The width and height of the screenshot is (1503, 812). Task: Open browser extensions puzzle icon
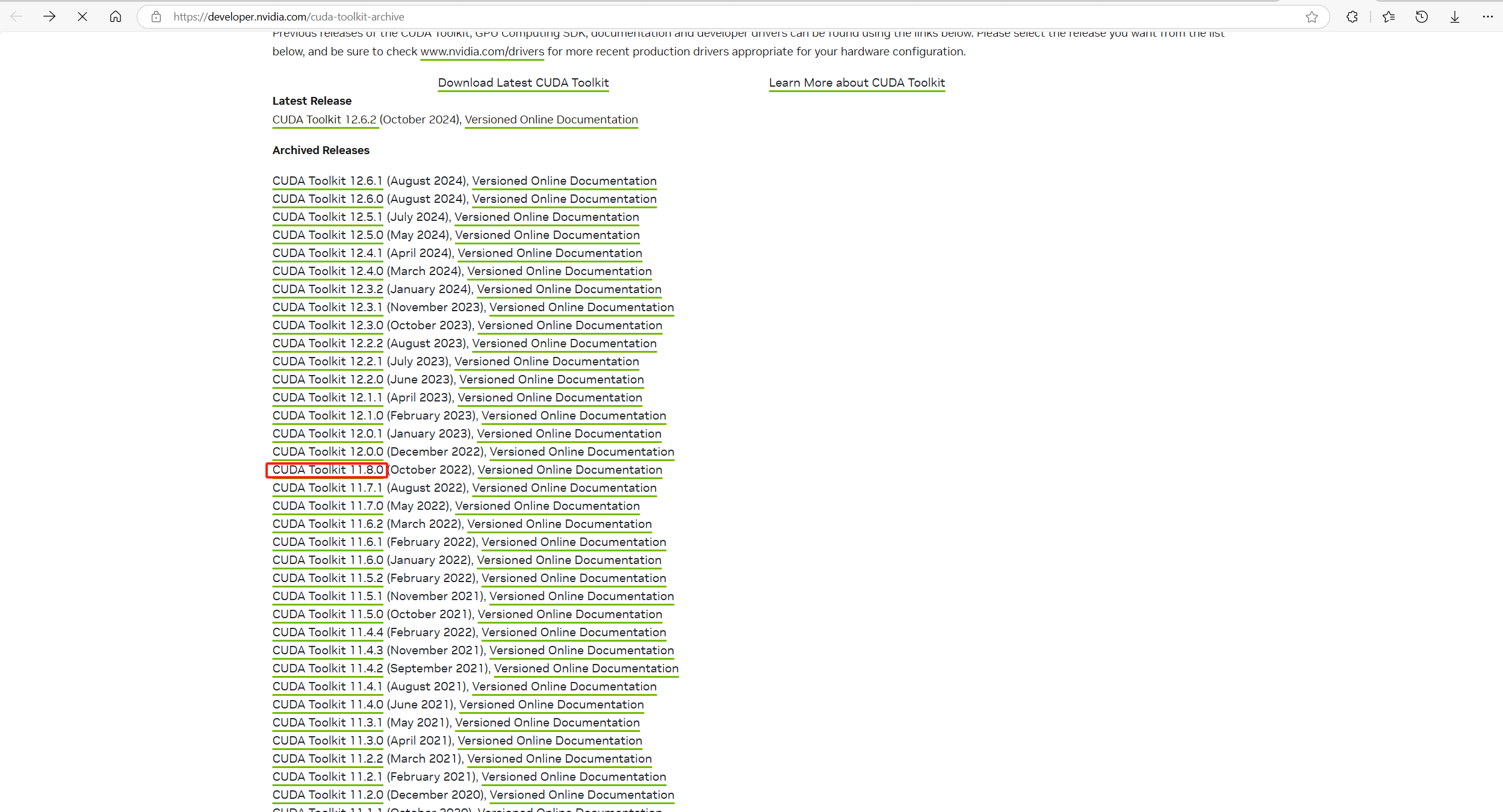tap(1352, 17)
